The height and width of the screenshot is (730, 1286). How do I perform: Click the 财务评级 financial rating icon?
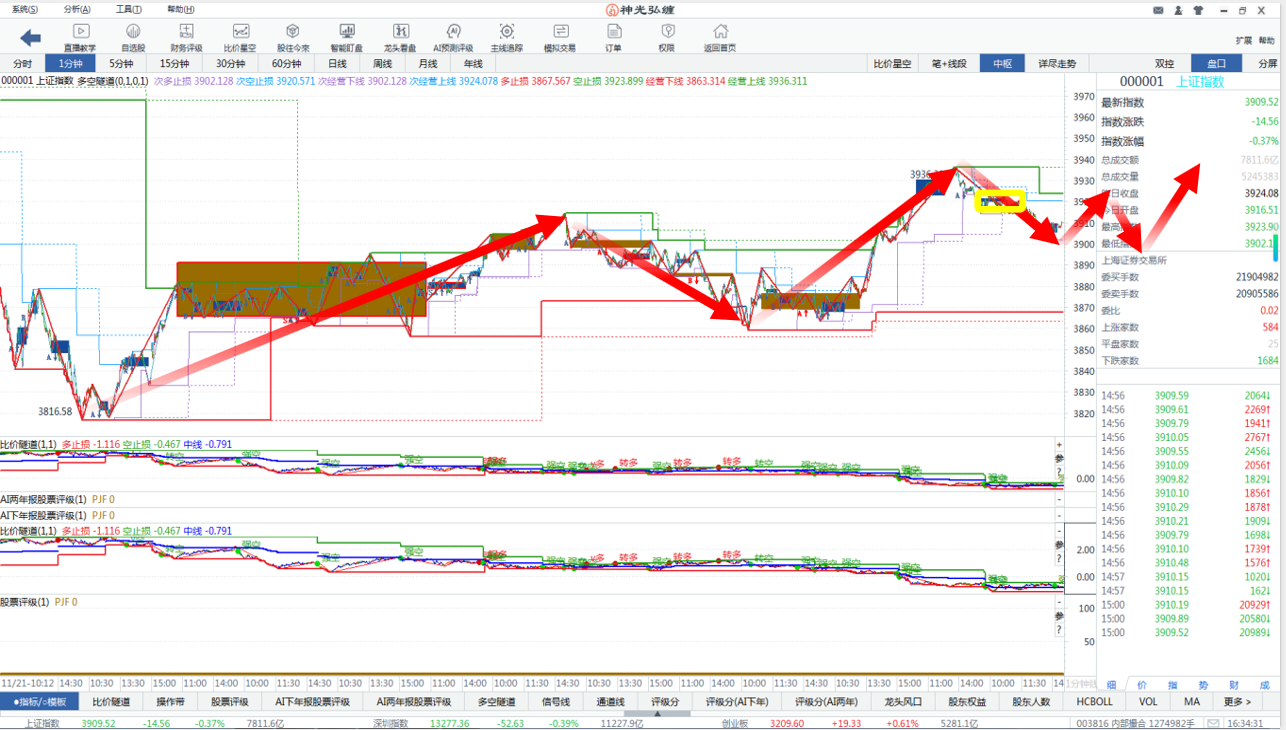[x=186, y=38]
